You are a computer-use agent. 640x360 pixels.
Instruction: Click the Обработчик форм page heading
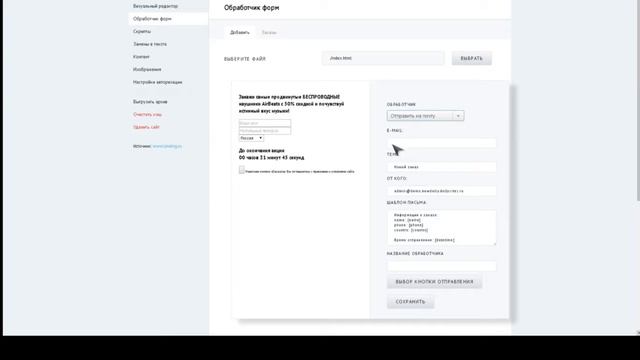tap(251, 8)
